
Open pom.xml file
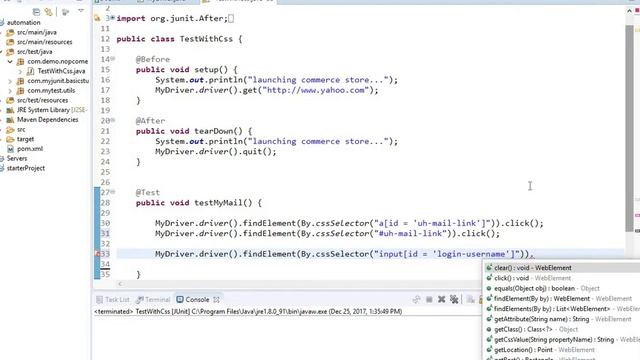point(30,149)
